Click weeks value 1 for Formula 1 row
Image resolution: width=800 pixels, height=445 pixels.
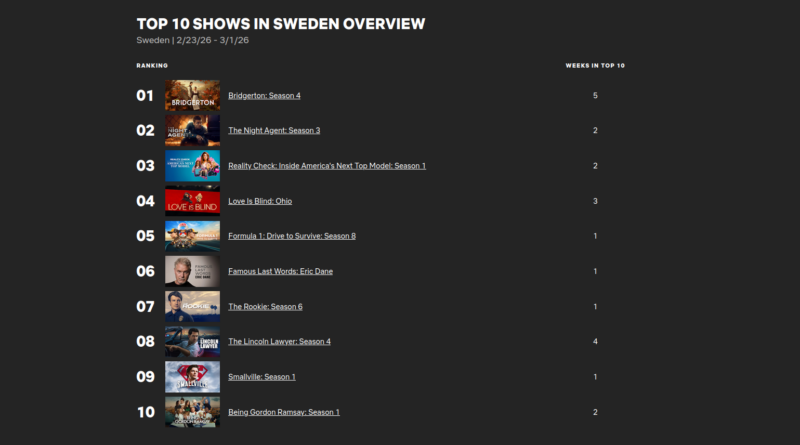595,236
